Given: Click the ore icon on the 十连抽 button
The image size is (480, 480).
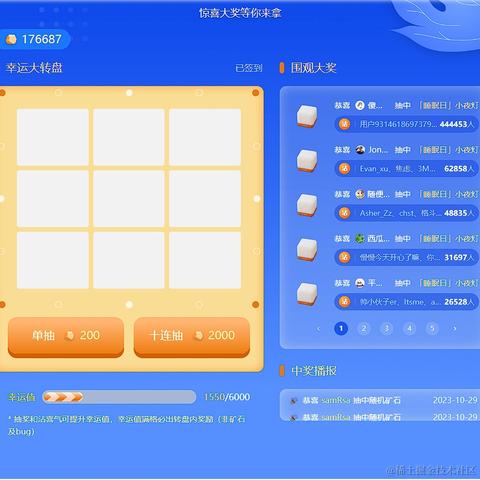Looking at the screenshot, I should (198, 335).
